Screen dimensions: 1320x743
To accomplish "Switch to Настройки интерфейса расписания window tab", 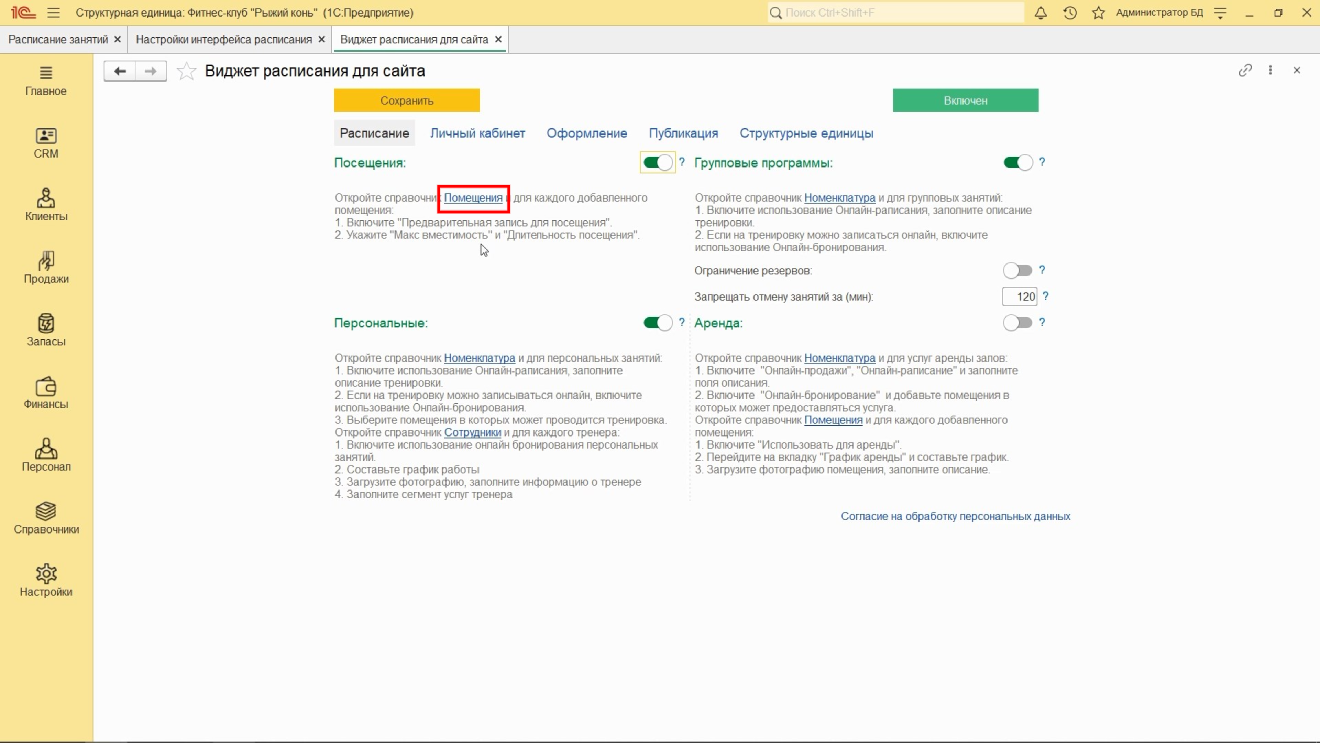I will pos(224,39).
